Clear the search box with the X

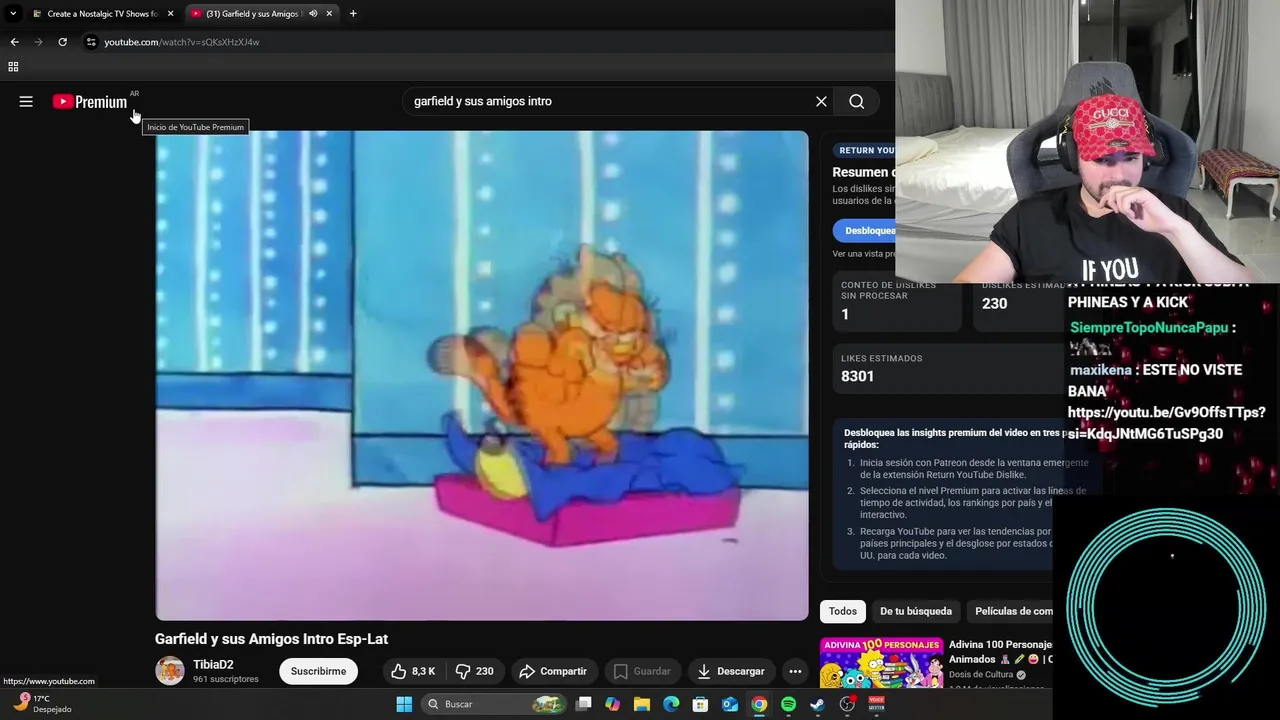821,101
